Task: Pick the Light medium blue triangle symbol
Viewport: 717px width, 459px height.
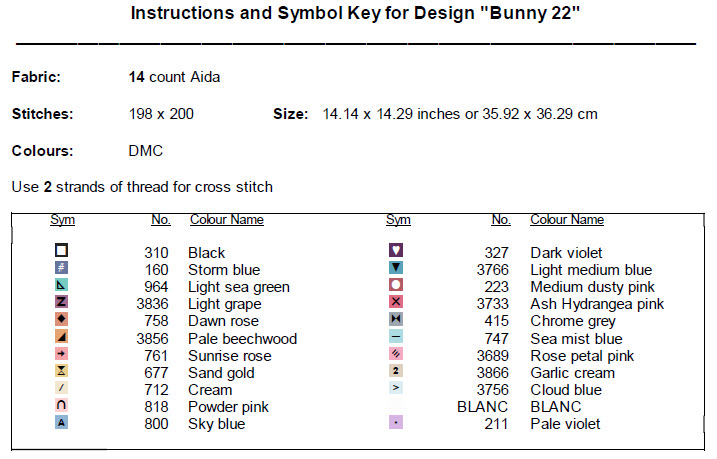Action: [396, 268]
